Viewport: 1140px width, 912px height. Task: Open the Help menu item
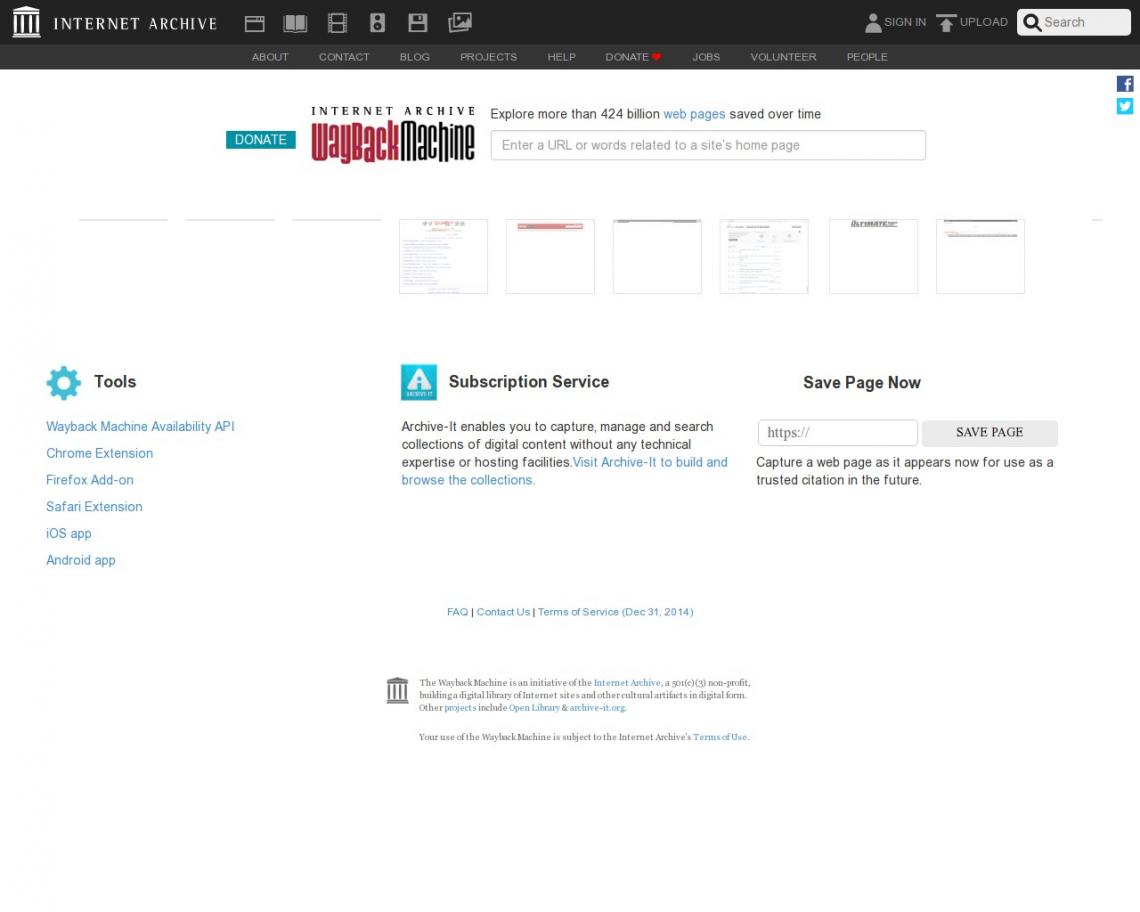pos(561,57)
